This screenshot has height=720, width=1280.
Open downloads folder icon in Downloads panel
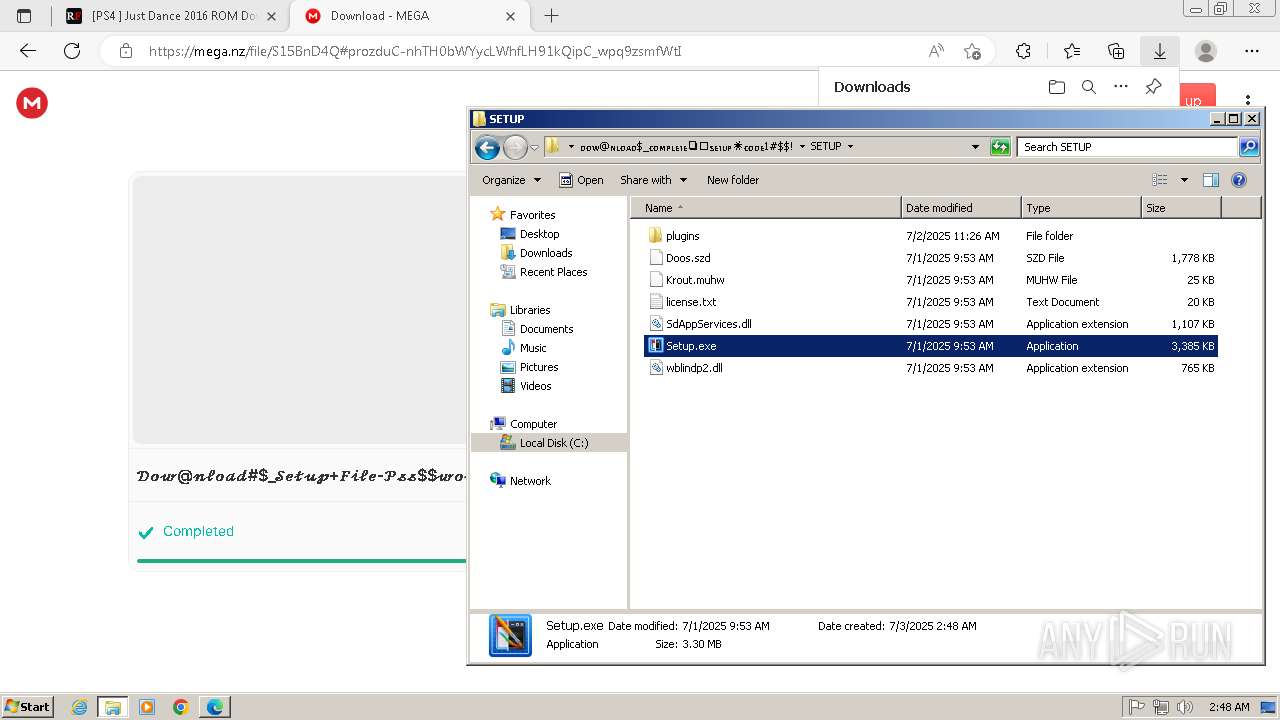pyautogui.click(x=1057, y=87)
